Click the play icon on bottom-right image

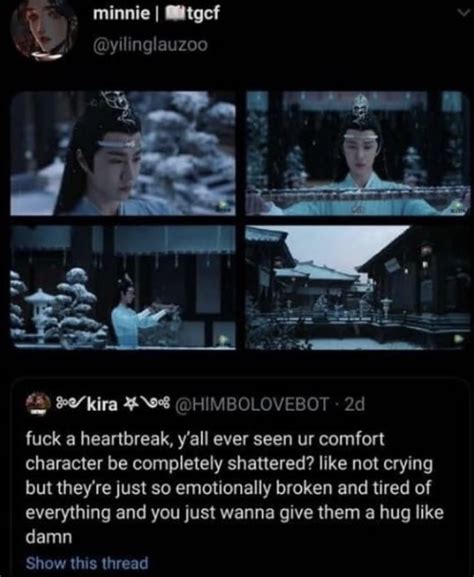coord(459,339)
